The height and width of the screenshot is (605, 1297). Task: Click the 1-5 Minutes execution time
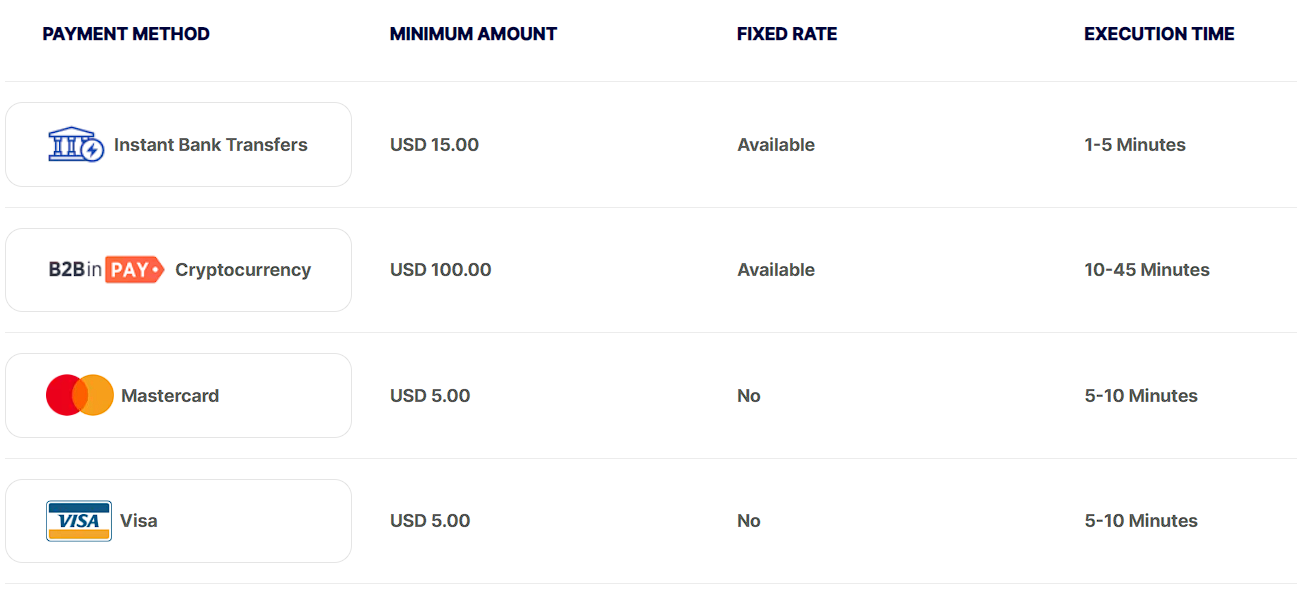[x=1135, y=145]
